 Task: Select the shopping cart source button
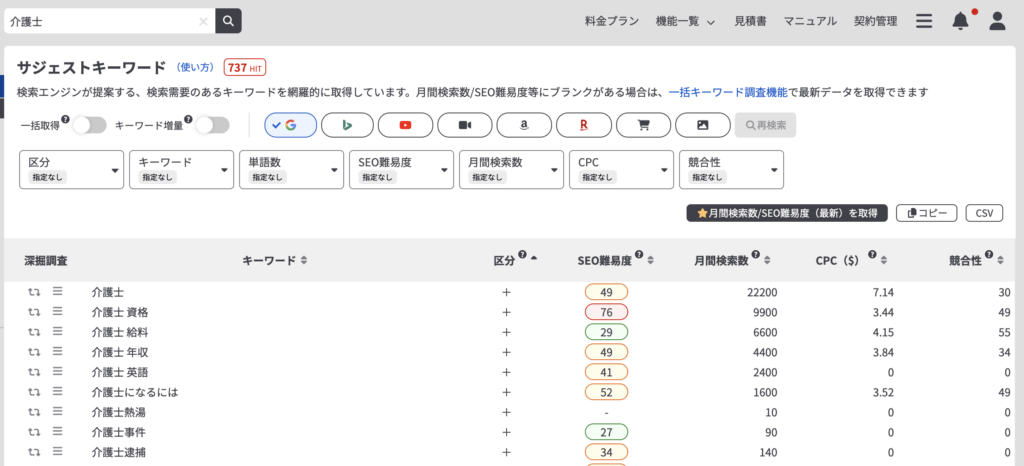click(x=642, y=125)
